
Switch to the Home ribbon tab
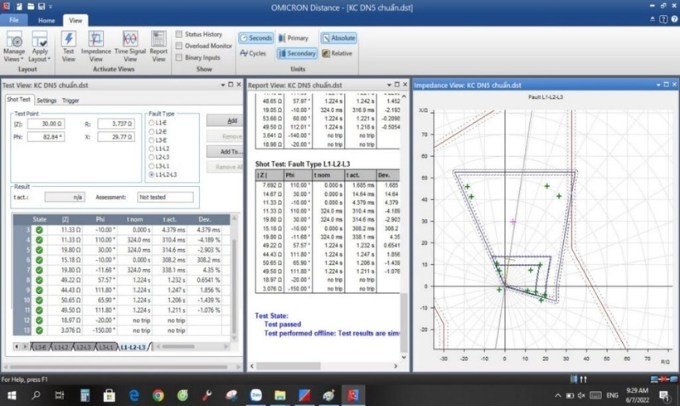point(46,20)
